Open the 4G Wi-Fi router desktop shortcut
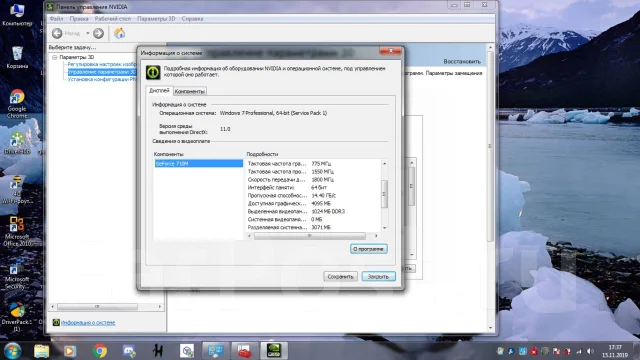Screen dimensions: 640x360 [x=16, y=190]
